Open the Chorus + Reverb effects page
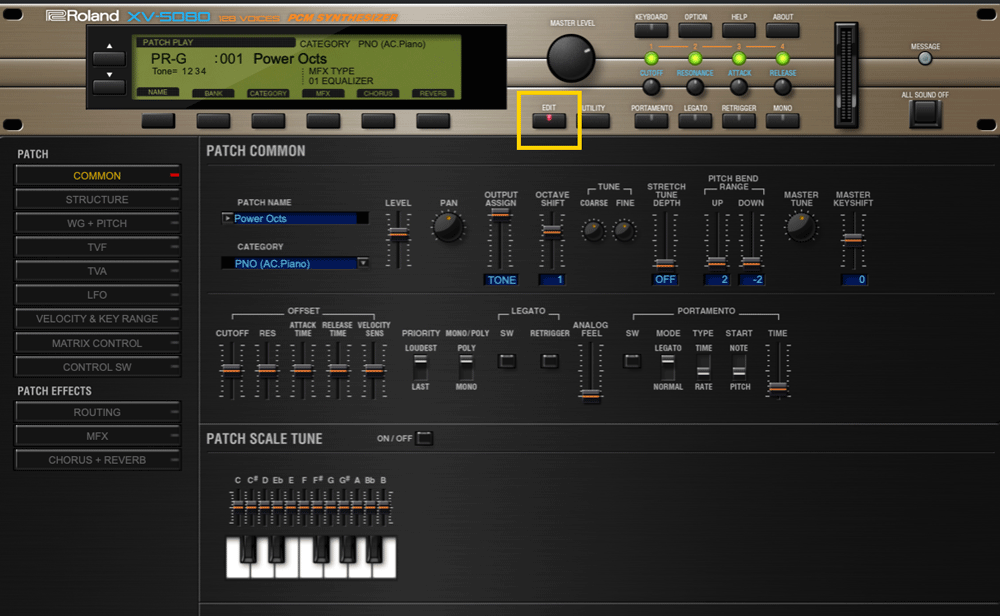Screen dimensions: 1000x616 (98, 460)
